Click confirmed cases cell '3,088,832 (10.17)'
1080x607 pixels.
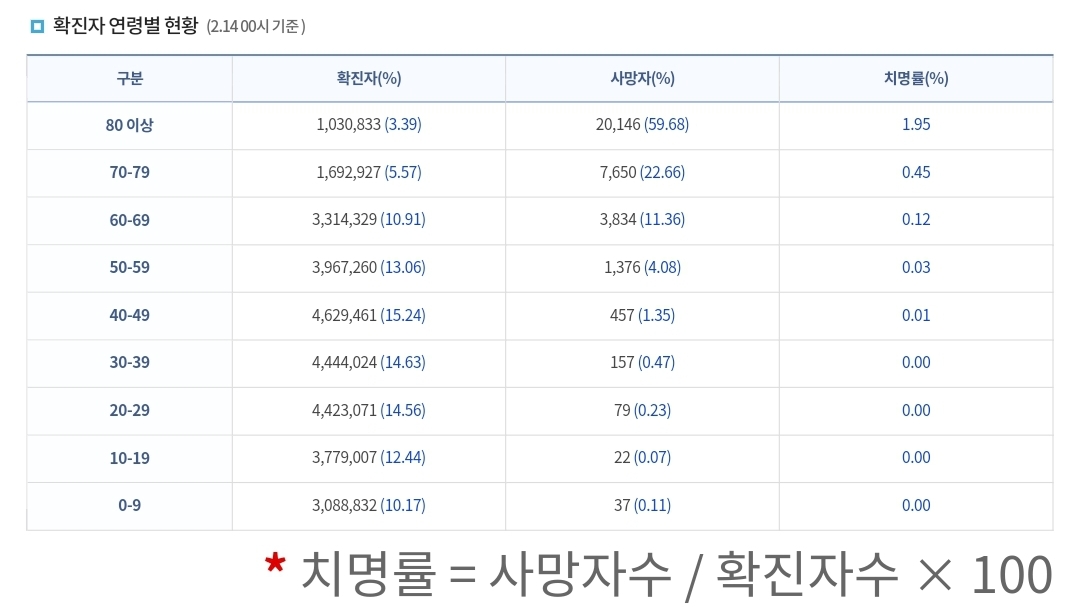[x=368, y=506]
